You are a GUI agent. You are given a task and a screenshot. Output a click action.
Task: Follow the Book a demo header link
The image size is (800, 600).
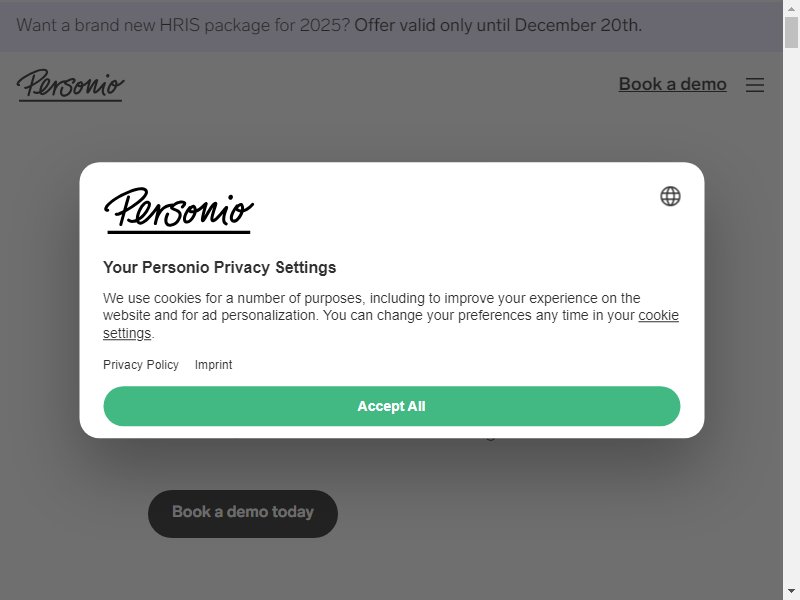672,84
